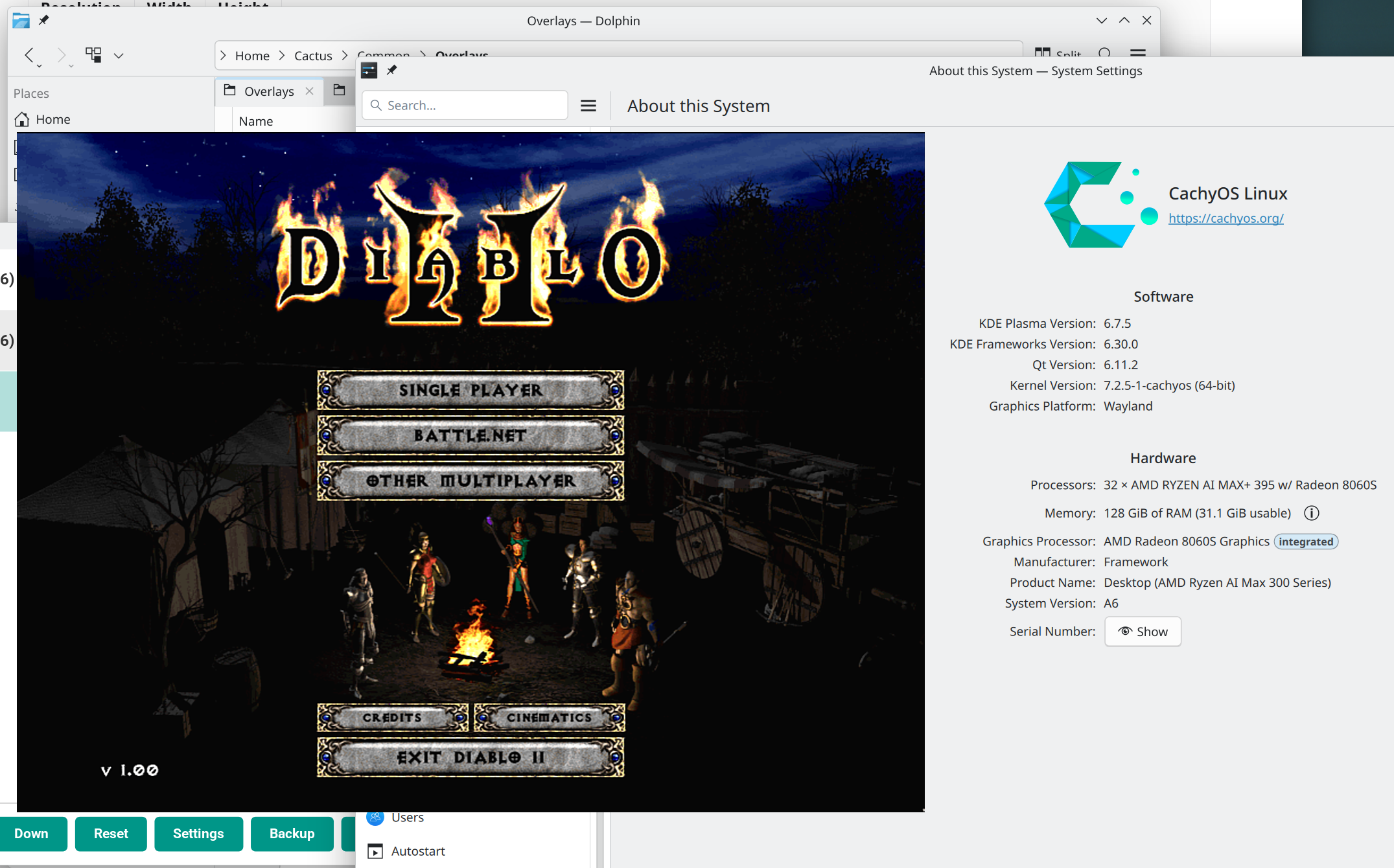The image size is (1394, 868).
Task: Open Home in Dolphin Places panel
Action: (53, 119)
